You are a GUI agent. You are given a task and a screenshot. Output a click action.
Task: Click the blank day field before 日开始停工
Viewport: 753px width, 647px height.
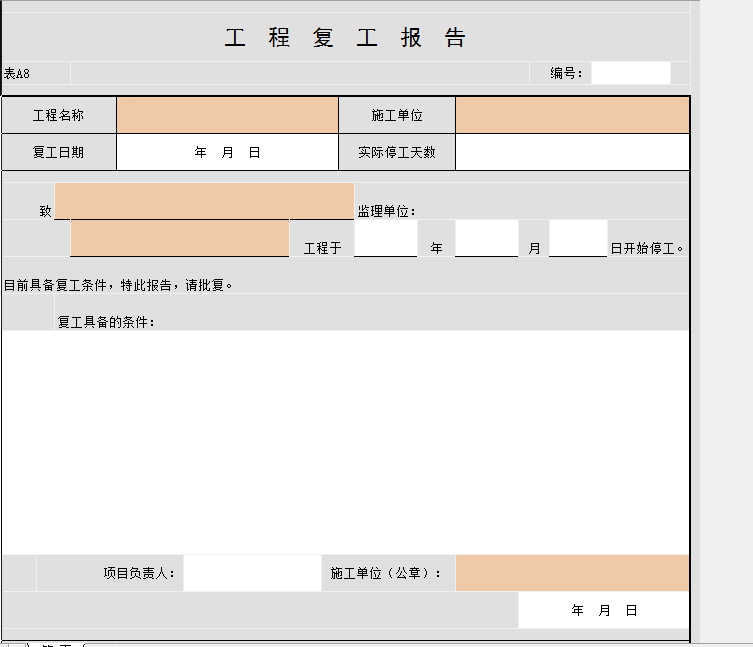click(x=578, y=239)
